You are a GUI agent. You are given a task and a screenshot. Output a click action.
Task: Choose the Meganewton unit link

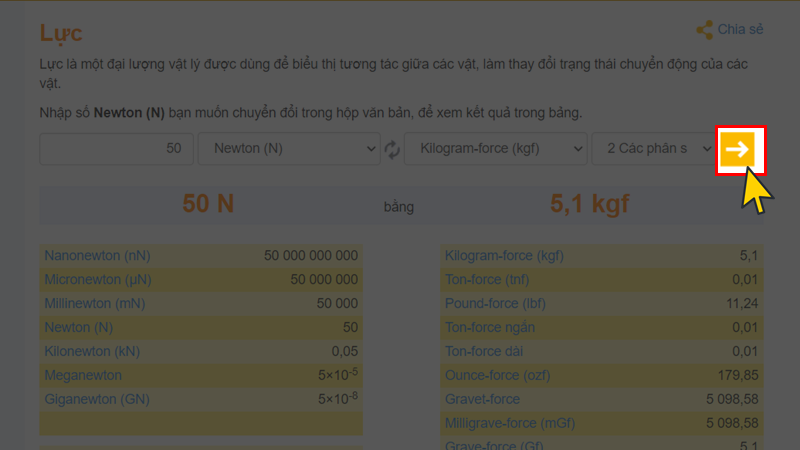click(x=83, y=375)
